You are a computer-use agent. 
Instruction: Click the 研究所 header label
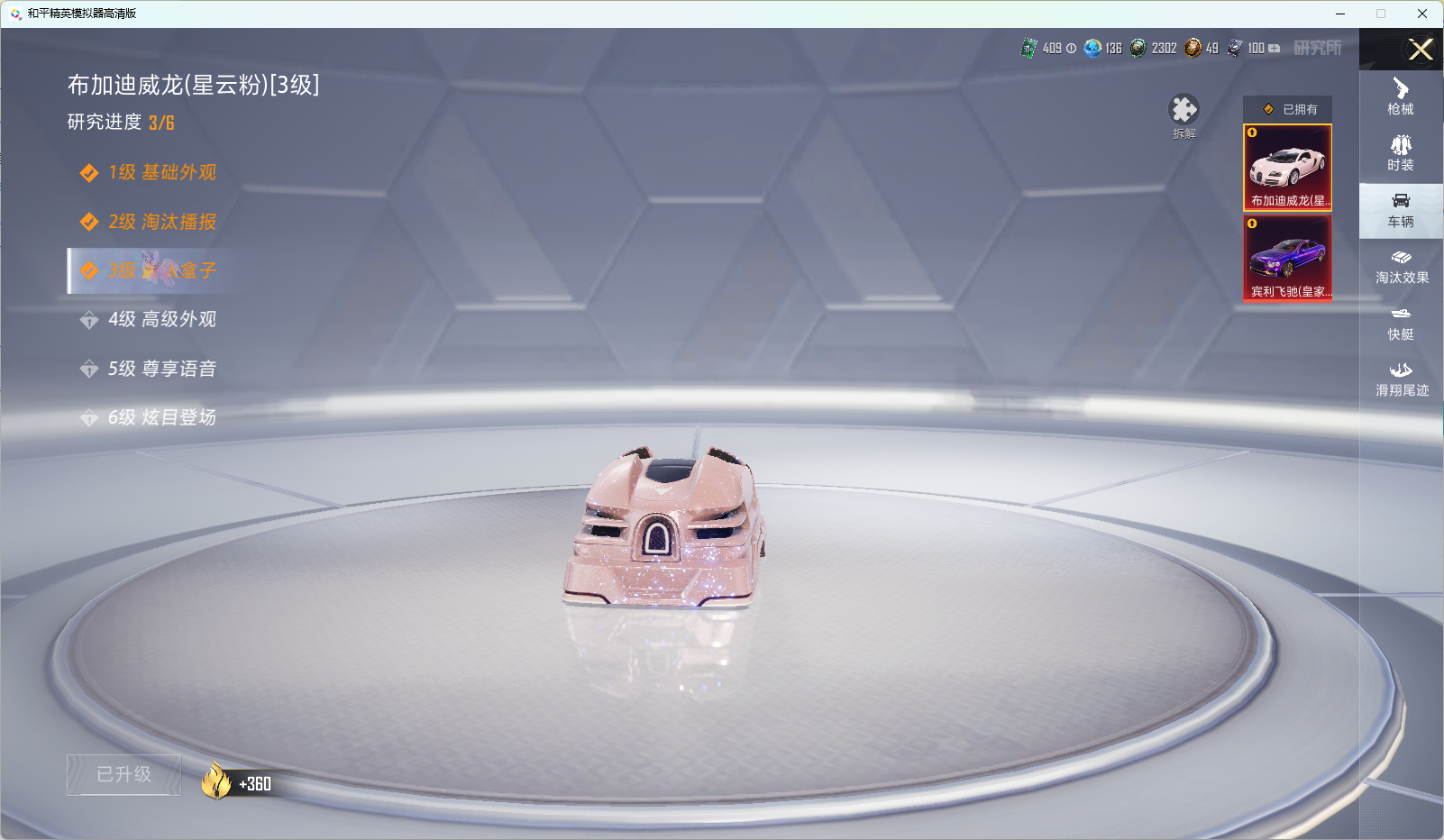(x=1318, y=48)
